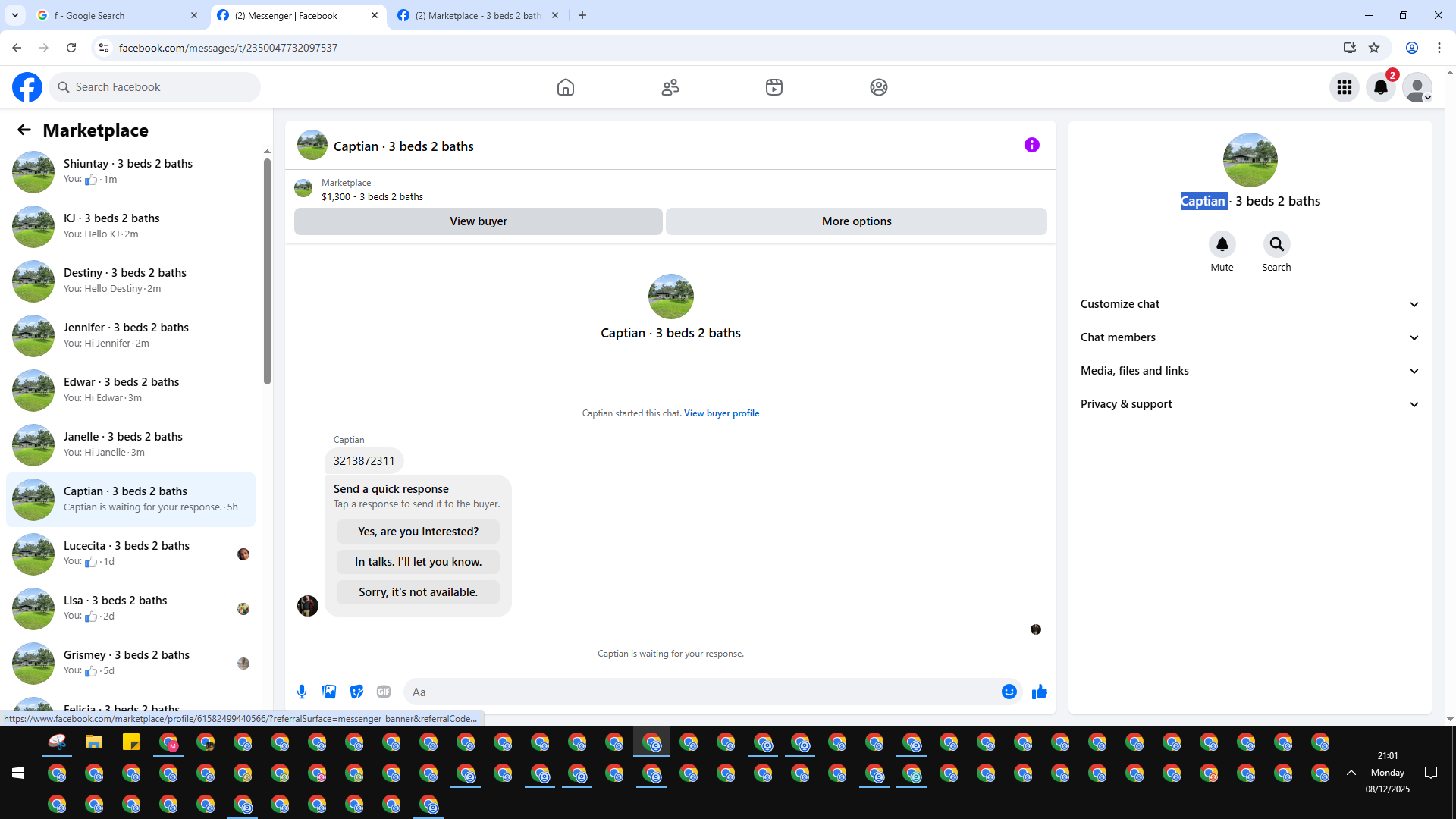This screenshot has width=1456, height=819.
Task: Go back using the Marketplace back arrow
Action: click(x=24, y=130)
